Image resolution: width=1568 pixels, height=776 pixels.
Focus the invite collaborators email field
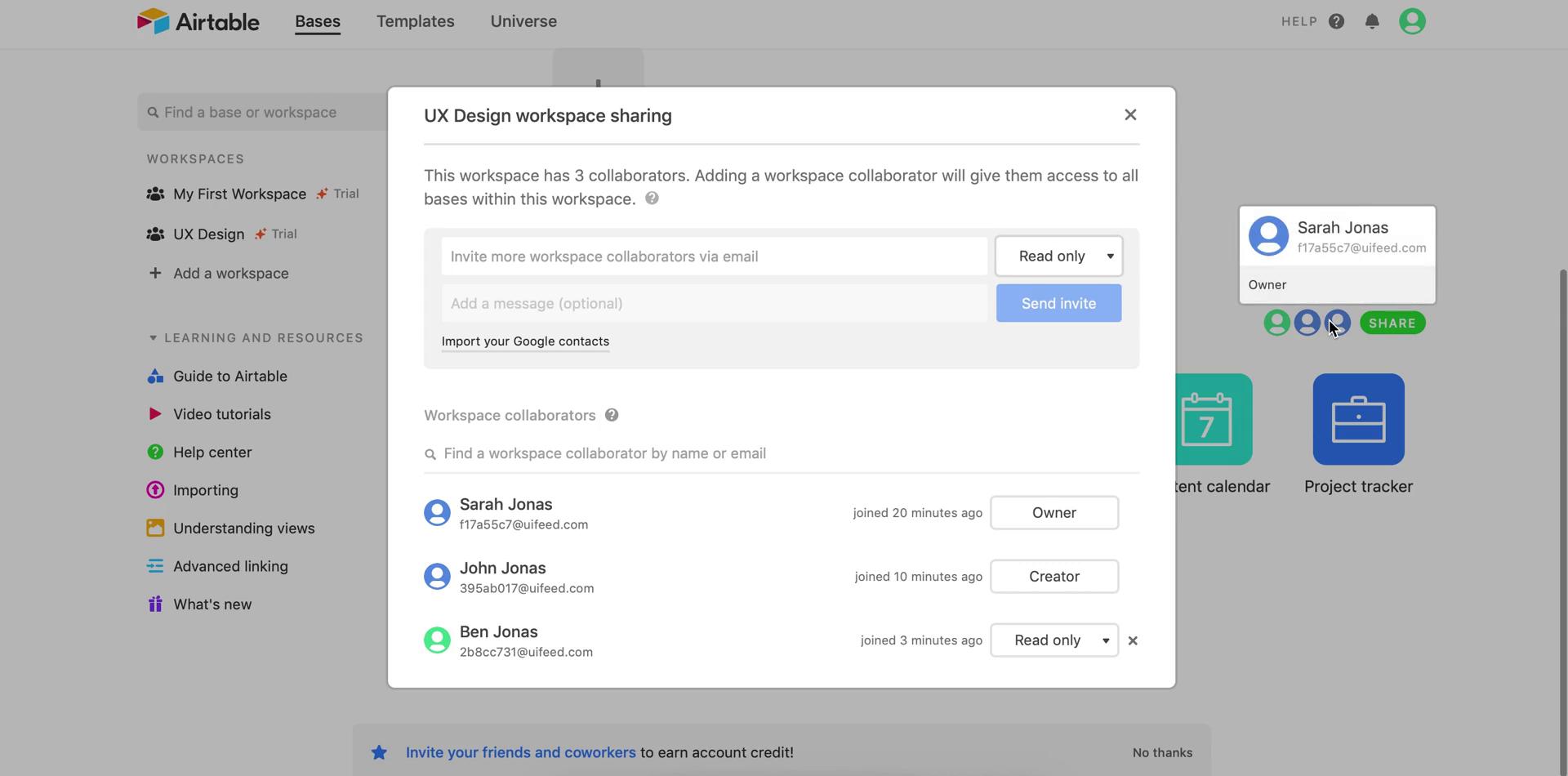[715, 256]
